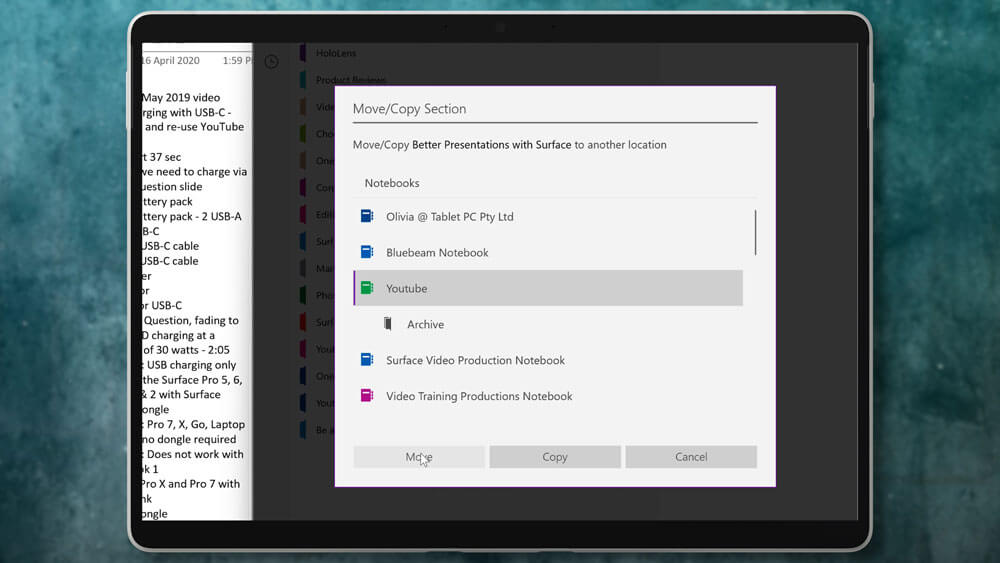Click the HoloLens section in background list
1000x563 pixels.
point(336,53)
